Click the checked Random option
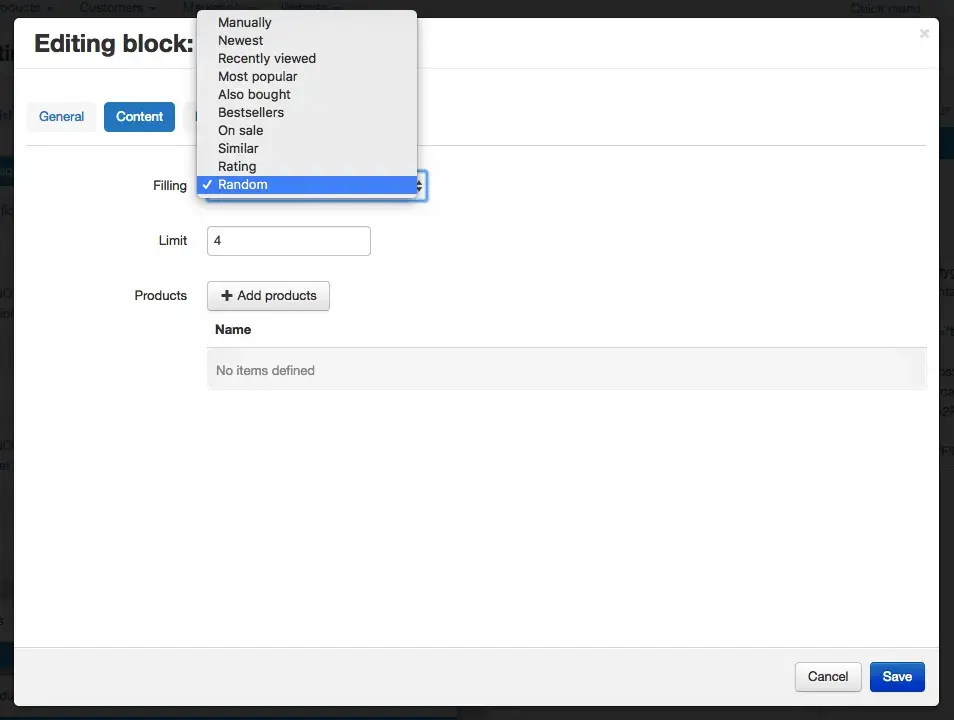The height and width of the screenshot is (720, 954). [x=242, y=184]
